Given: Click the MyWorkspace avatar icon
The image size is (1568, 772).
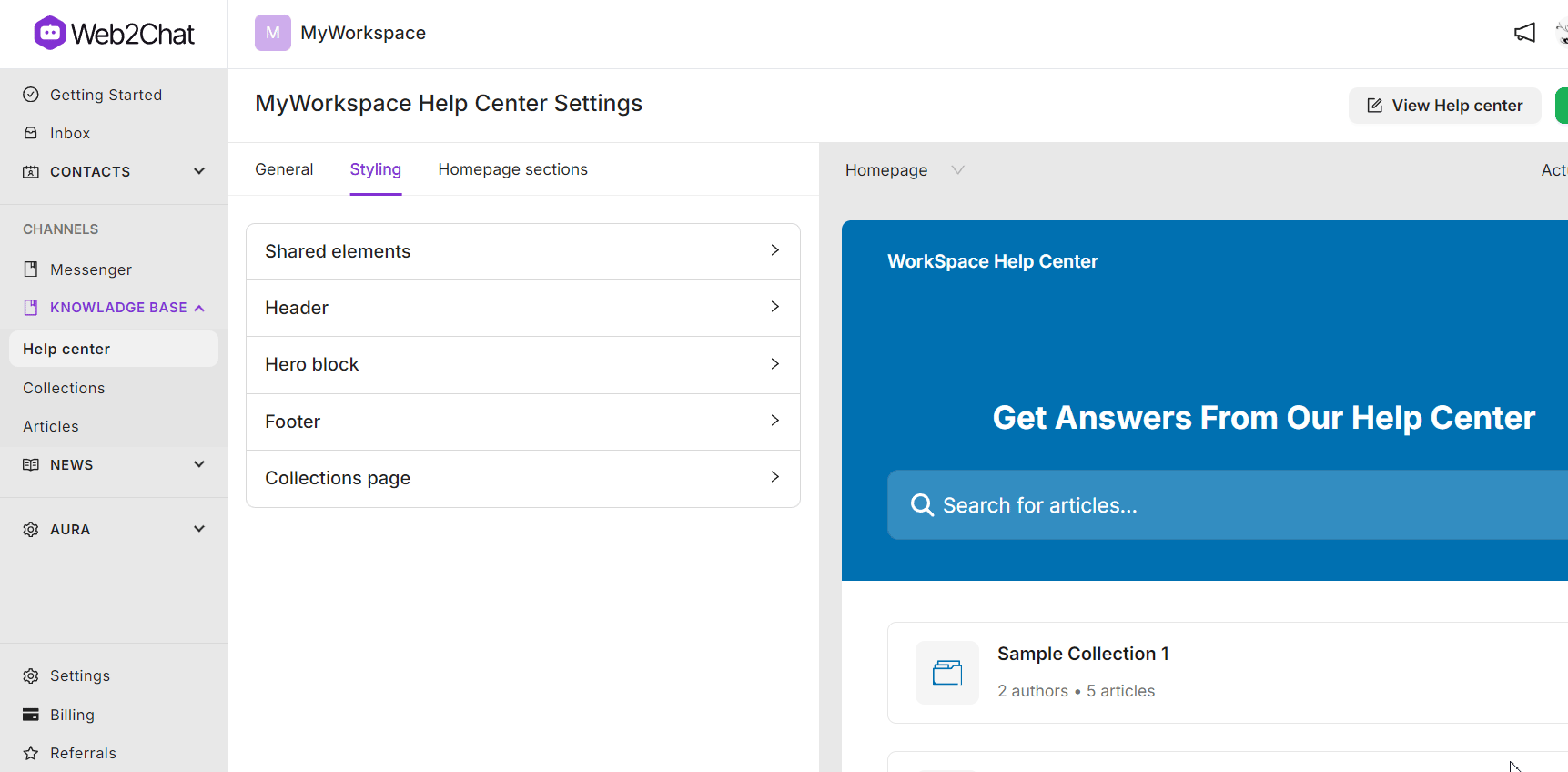Looking at the screenshot, I should click(x=273, y=33).
